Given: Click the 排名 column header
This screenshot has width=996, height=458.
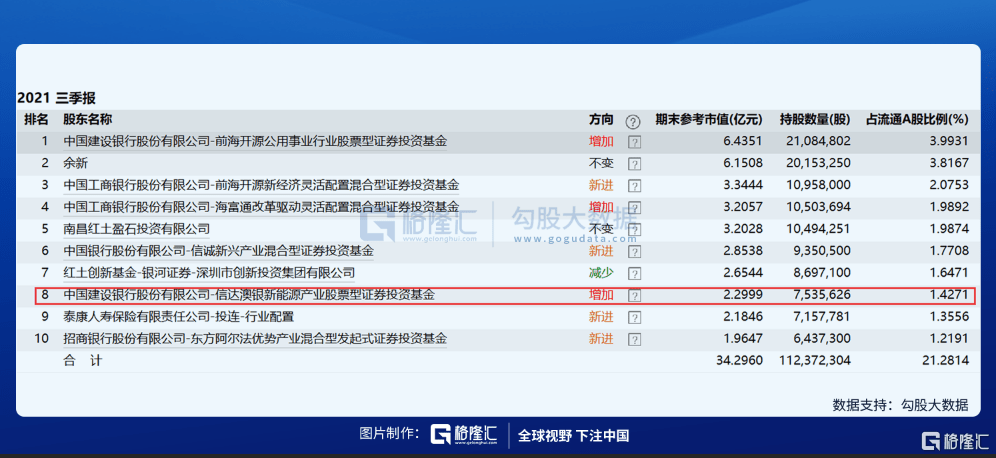Looking at the screenshot, I should (36, 119).
